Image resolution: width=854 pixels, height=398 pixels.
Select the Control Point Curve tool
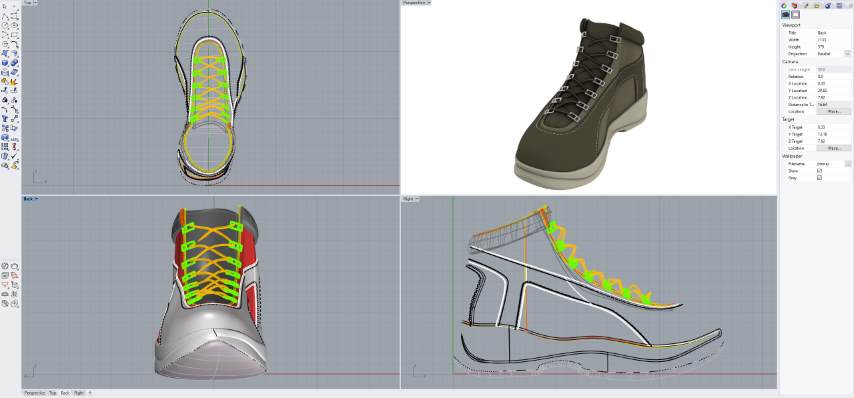click(x=15, y=16)
